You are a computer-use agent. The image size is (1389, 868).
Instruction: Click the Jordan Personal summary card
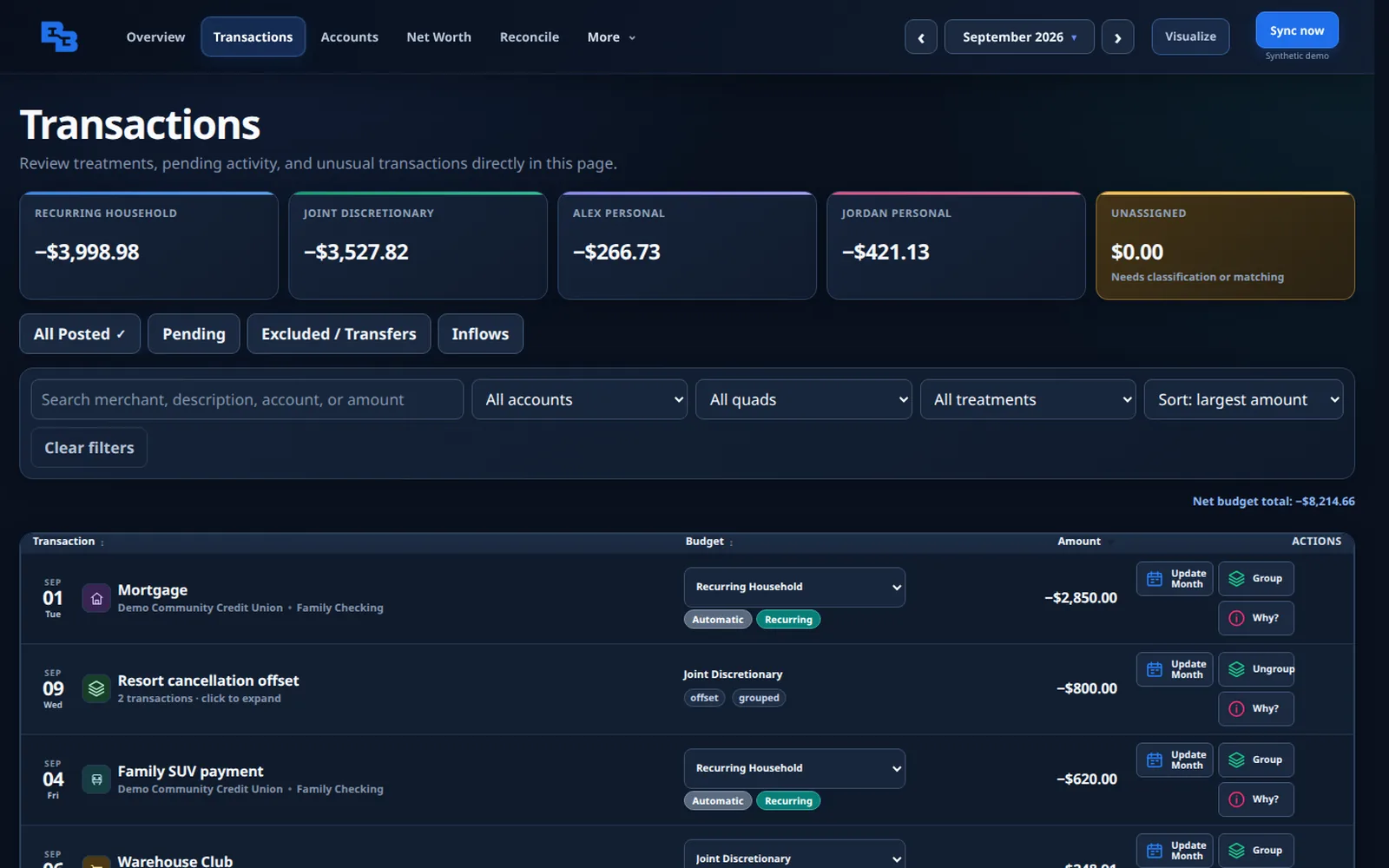[956, 246]
